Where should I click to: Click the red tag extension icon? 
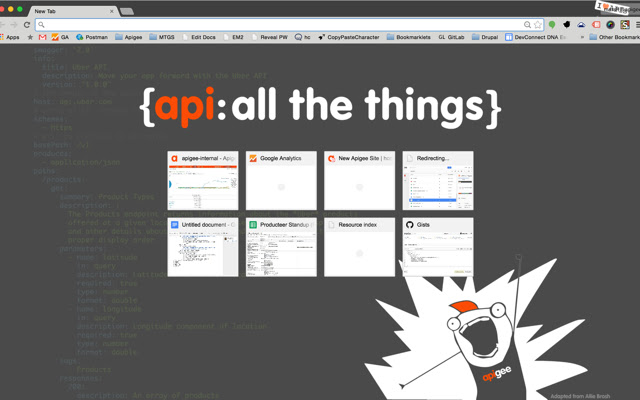click(x=596, y=25)
